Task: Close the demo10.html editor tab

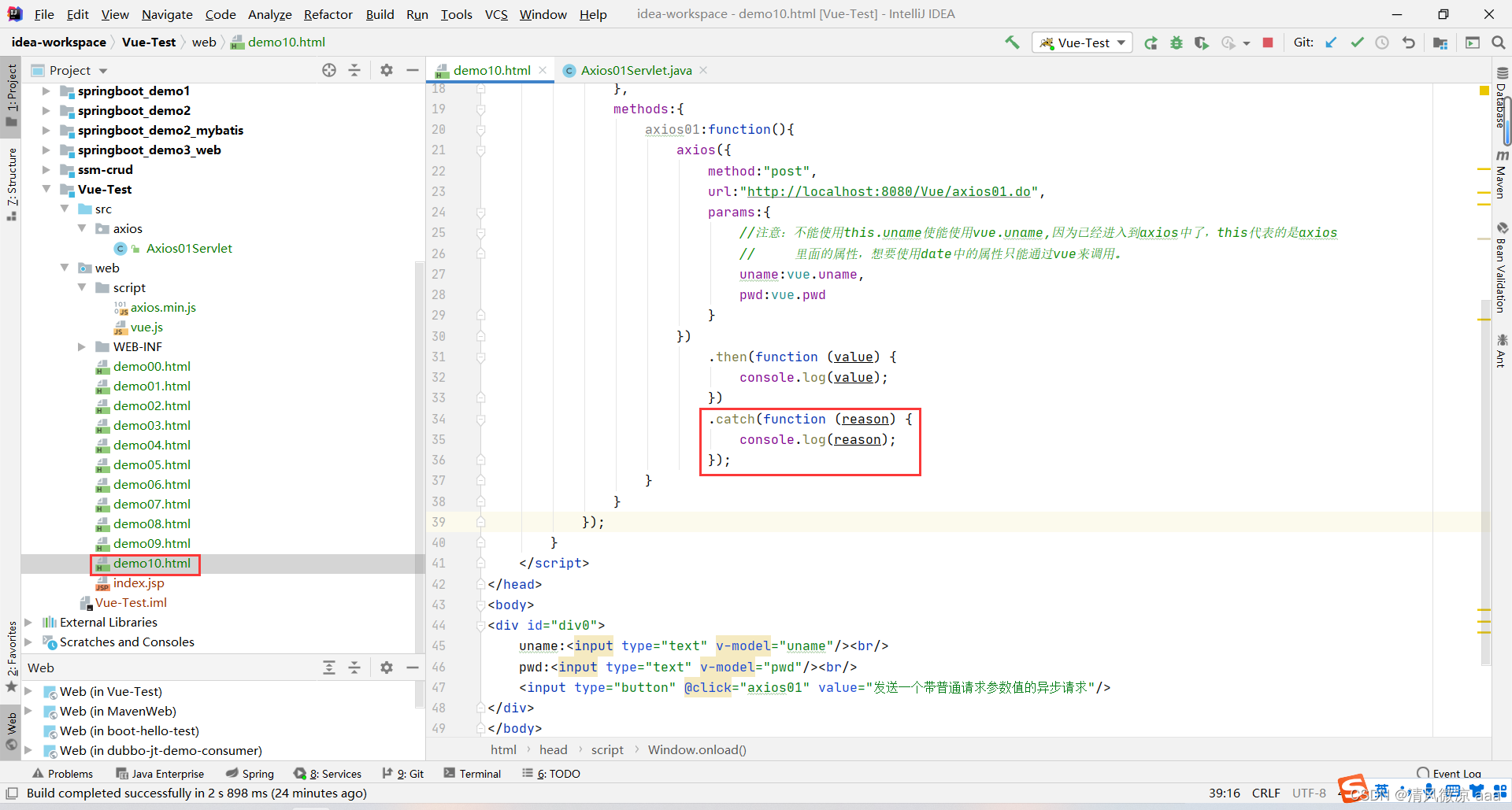Action: [543, 70]
